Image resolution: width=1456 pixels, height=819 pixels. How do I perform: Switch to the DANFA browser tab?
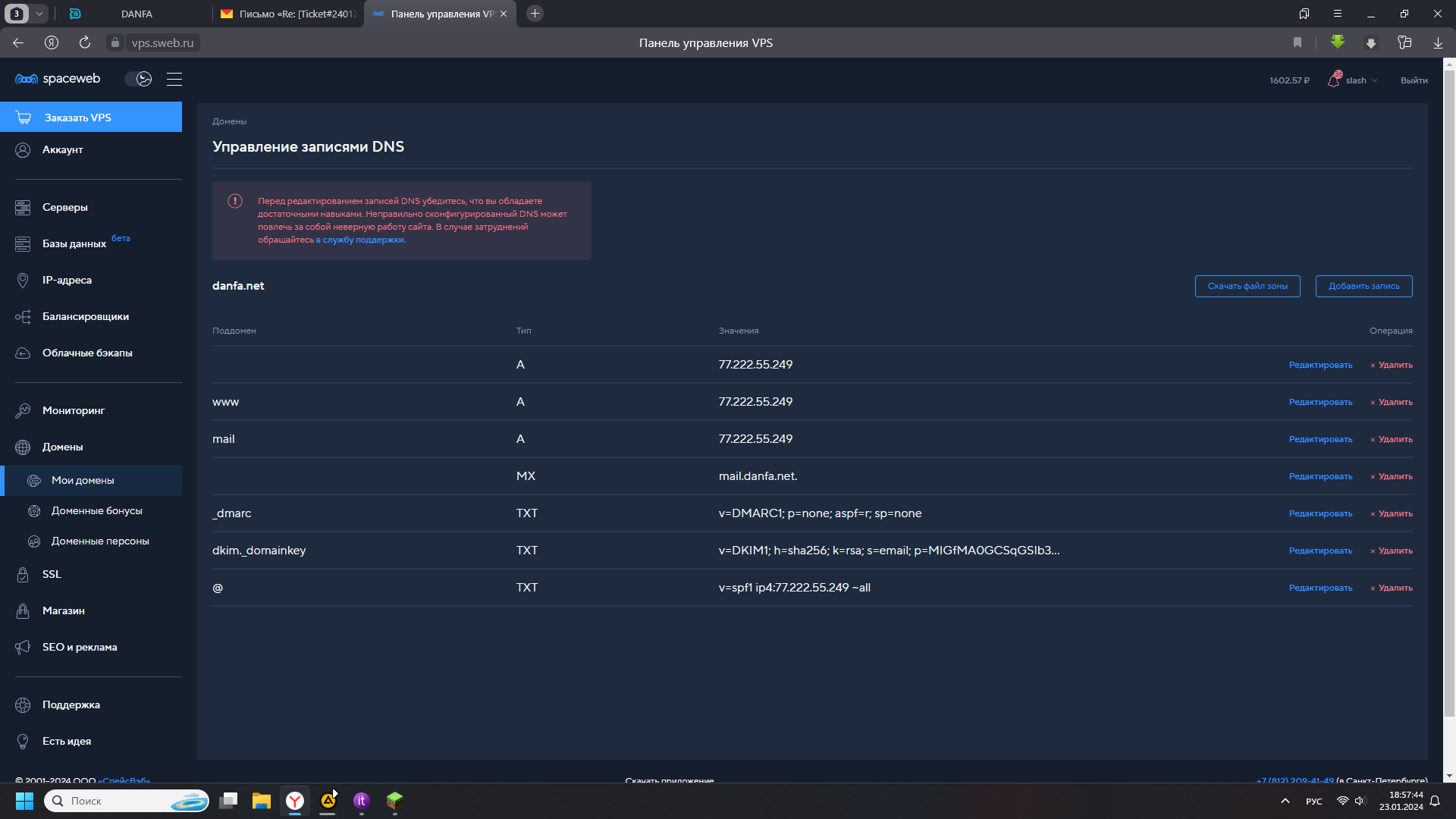coord(136,14)
